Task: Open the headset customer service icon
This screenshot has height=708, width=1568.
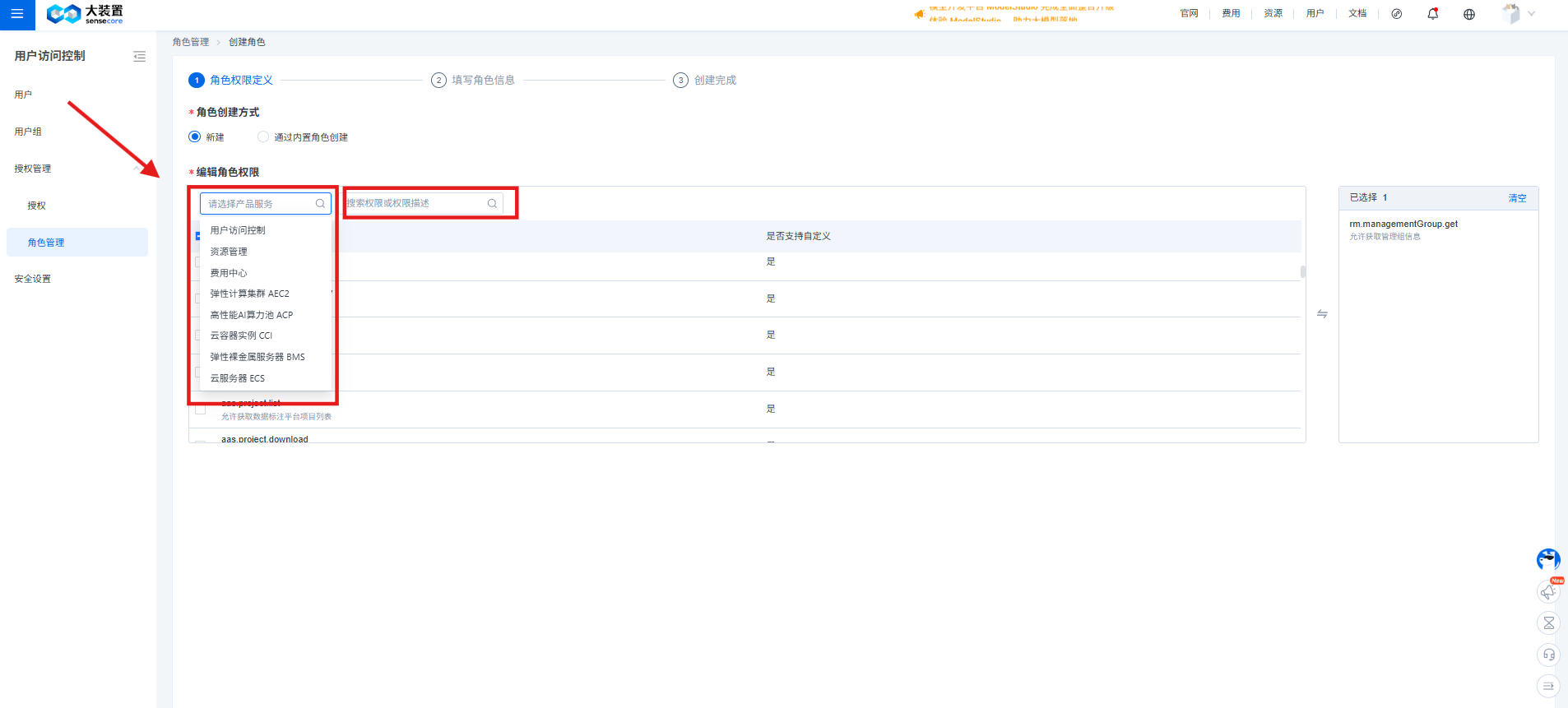Action: click(x=1548, y=655)
